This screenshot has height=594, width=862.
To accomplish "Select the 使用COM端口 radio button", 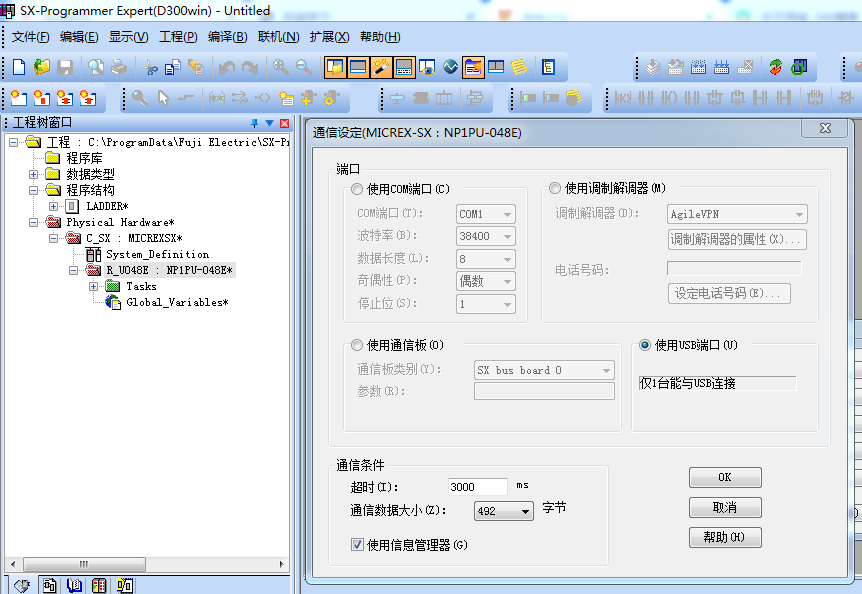I will (357, 189).
